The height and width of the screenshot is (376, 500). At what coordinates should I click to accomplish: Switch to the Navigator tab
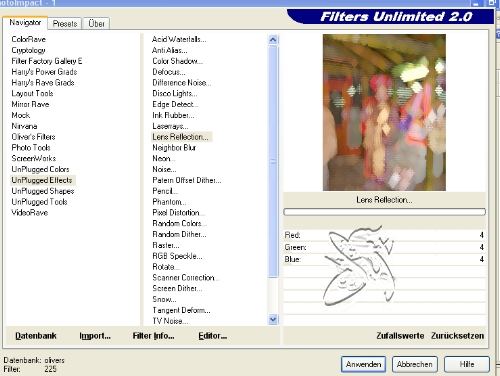pos(25,22)
